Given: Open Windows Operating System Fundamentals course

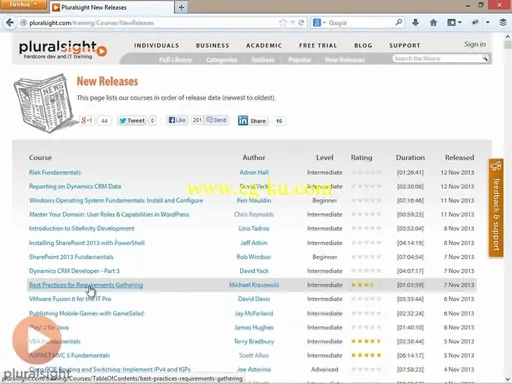Looking at the screenshot, I should 116,200.
